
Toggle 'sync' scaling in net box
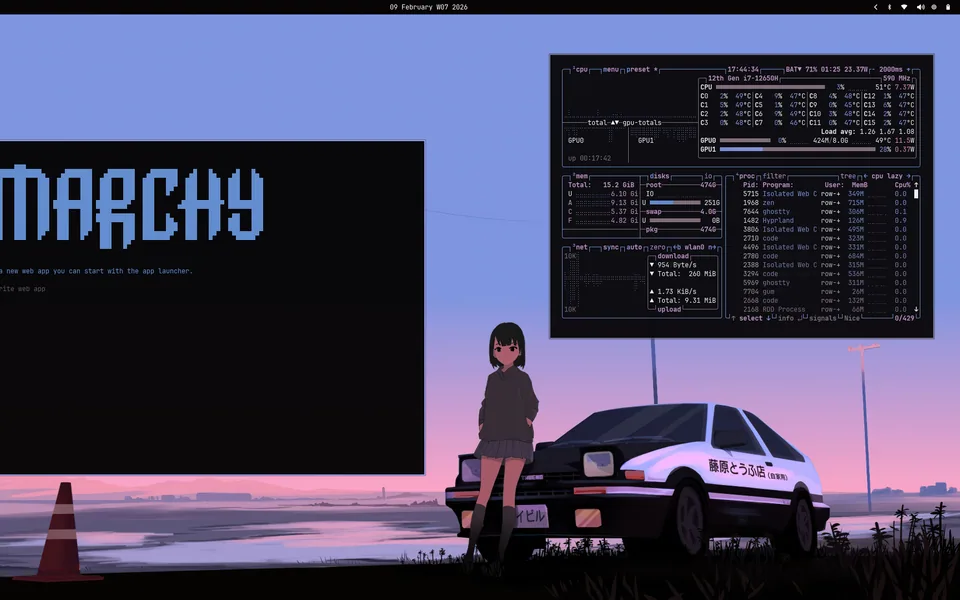click(x=611, y=247)
